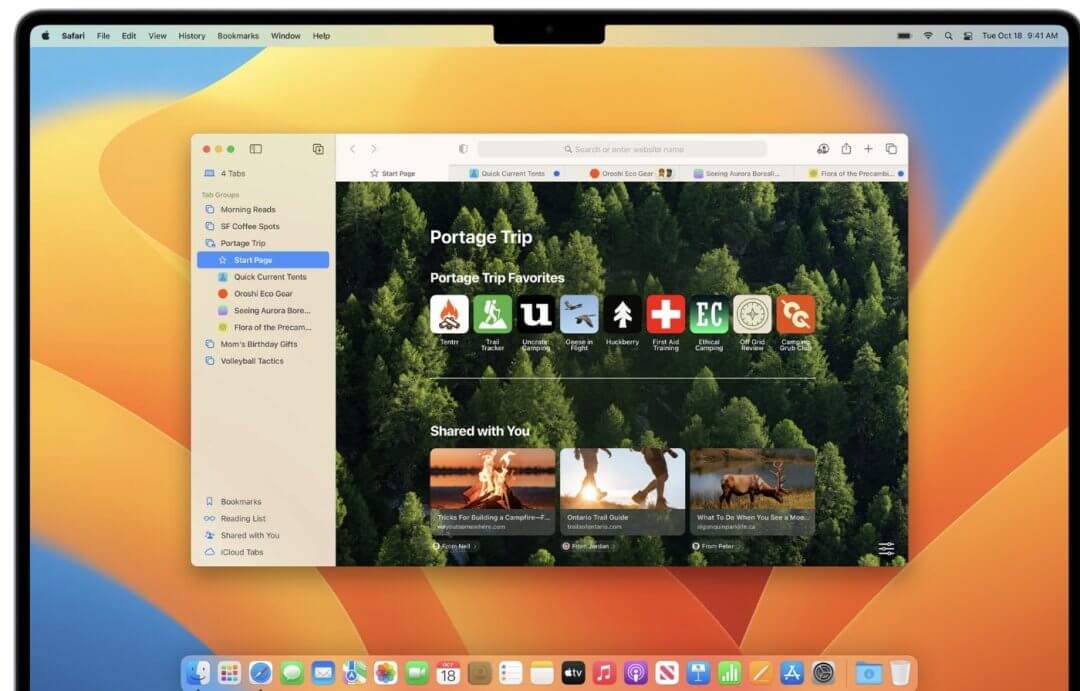Expand the Volleyball Tactics tab group
This screenshot has height=691, width=1080.
tap(252, 361)
